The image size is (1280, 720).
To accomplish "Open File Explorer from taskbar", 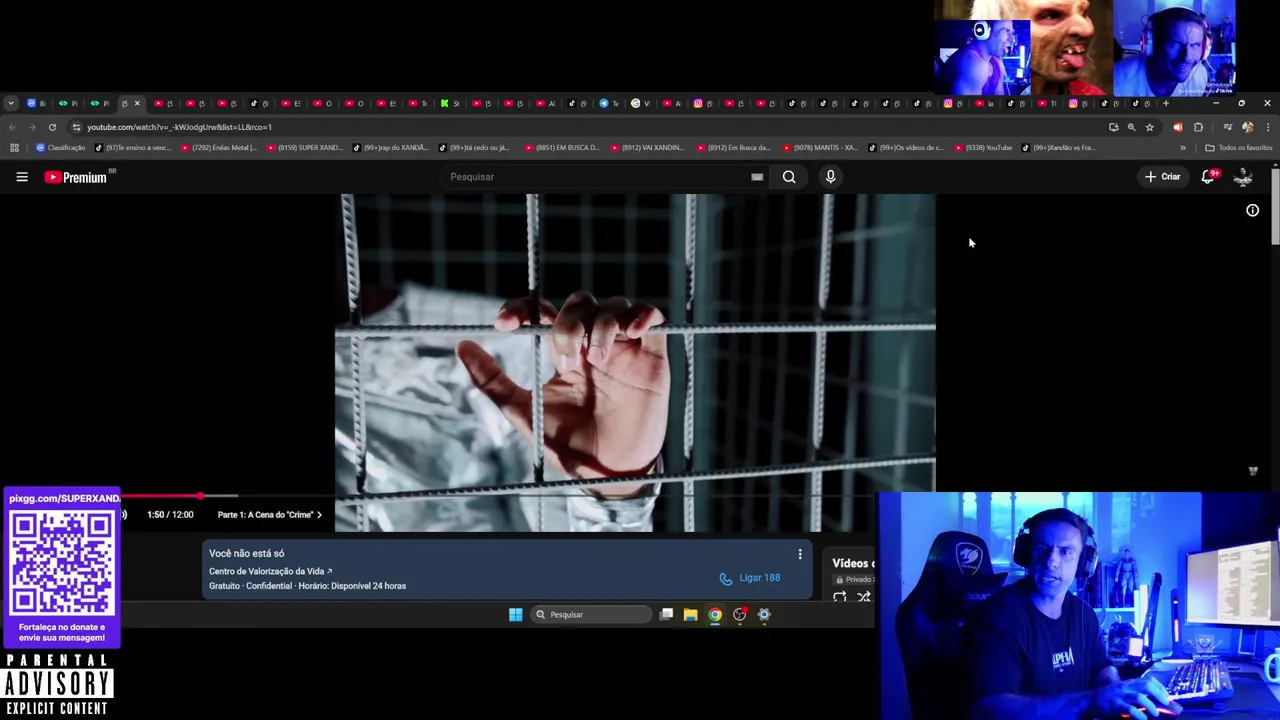I will 690,615.
